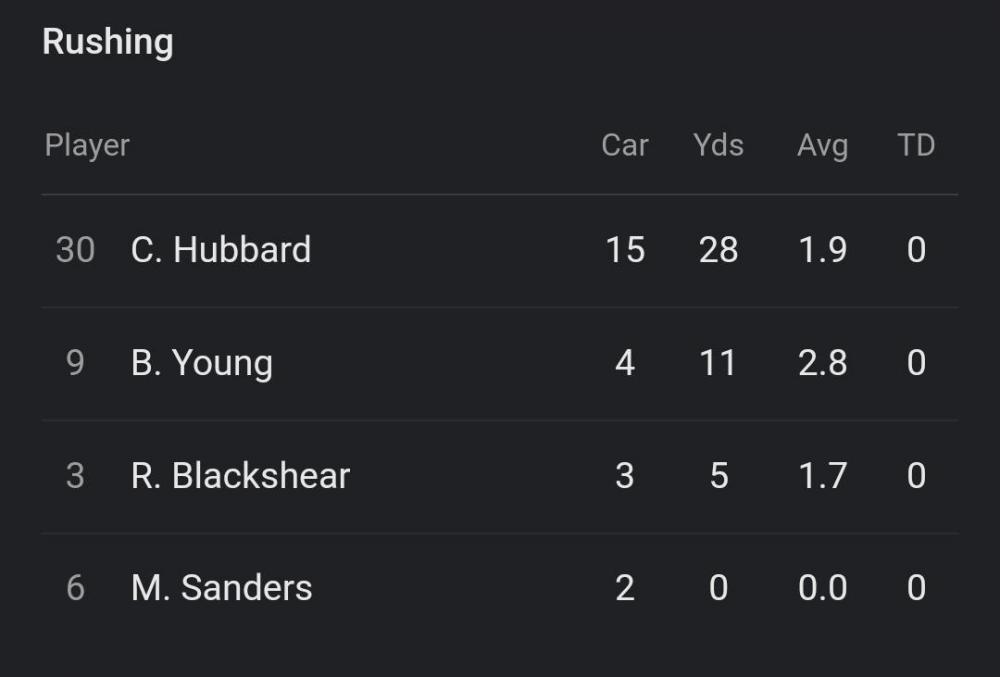This screenshot has height=677, width=1000.
Task: Click Hubbard's 28 rushing yards value
Action: (x=718, y=249)
